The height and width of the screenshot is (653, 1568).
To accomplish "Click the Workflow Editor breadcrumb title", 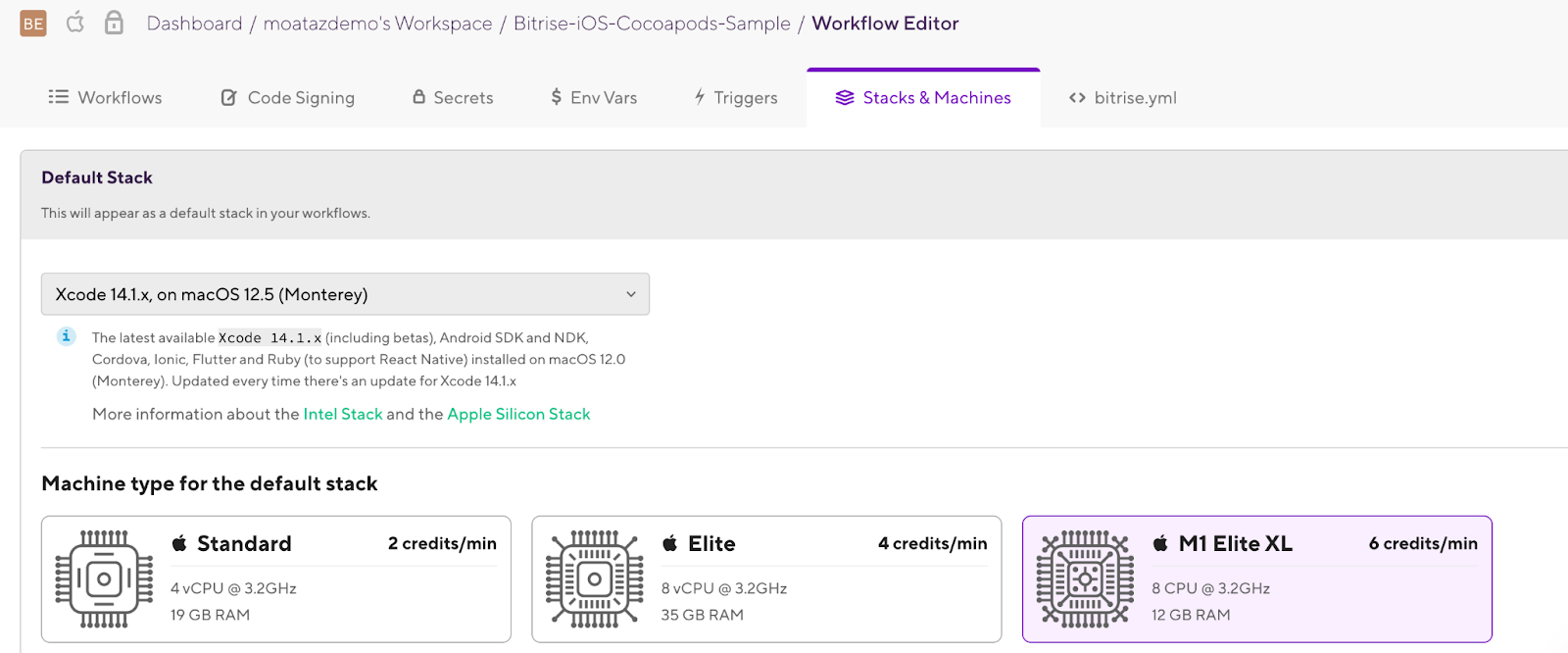I will coord(885,24).
